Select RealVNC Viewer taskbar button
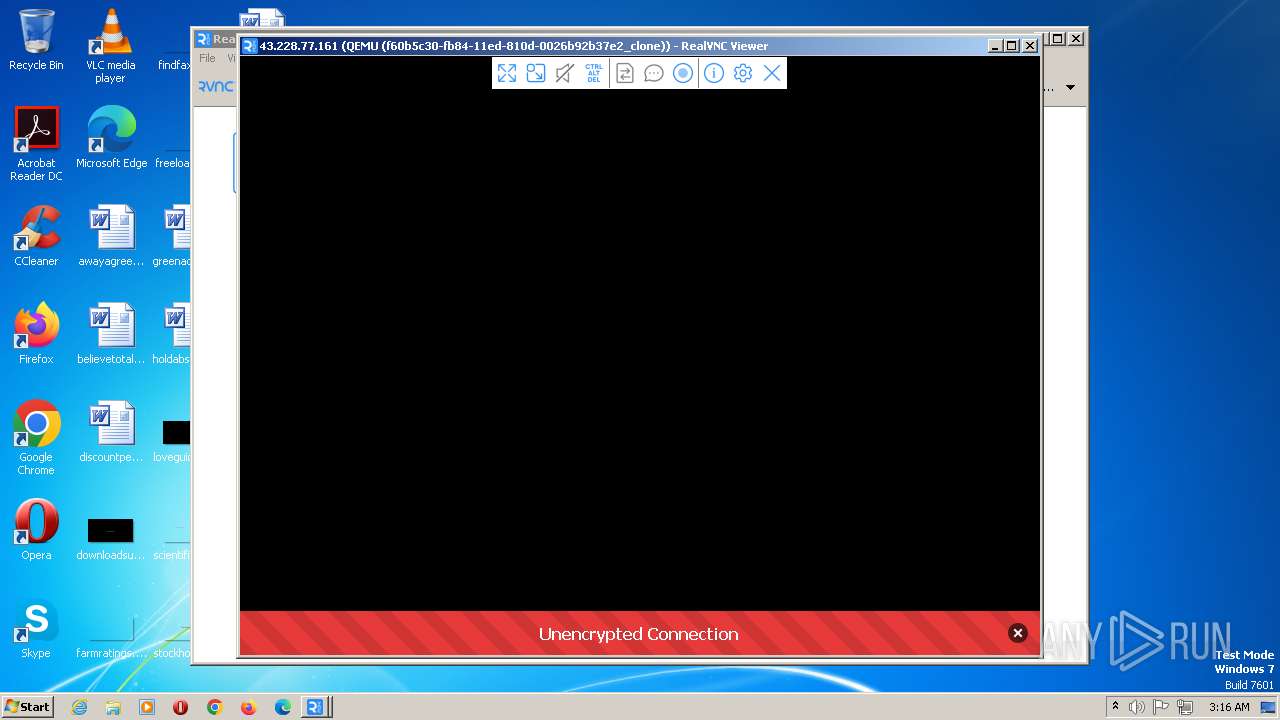The image size is (1280, 720). pos(316,707)
